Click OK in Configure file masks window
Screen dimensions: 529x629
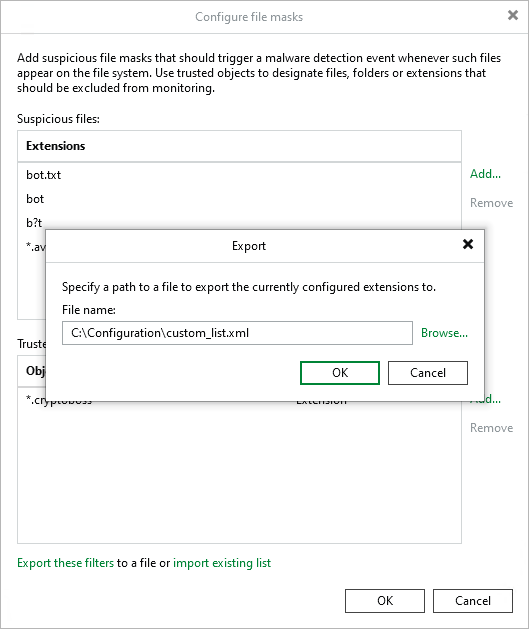[385, 601]
